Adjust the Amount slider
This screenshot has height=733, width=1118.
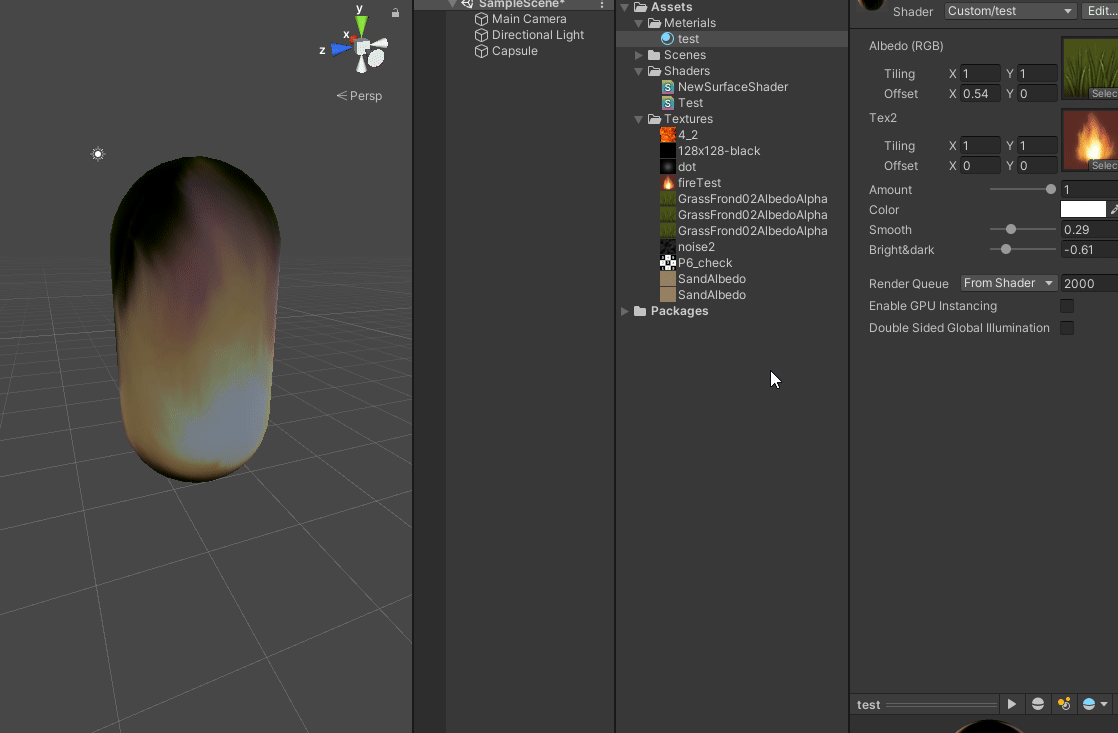(x=1022, y=190)
